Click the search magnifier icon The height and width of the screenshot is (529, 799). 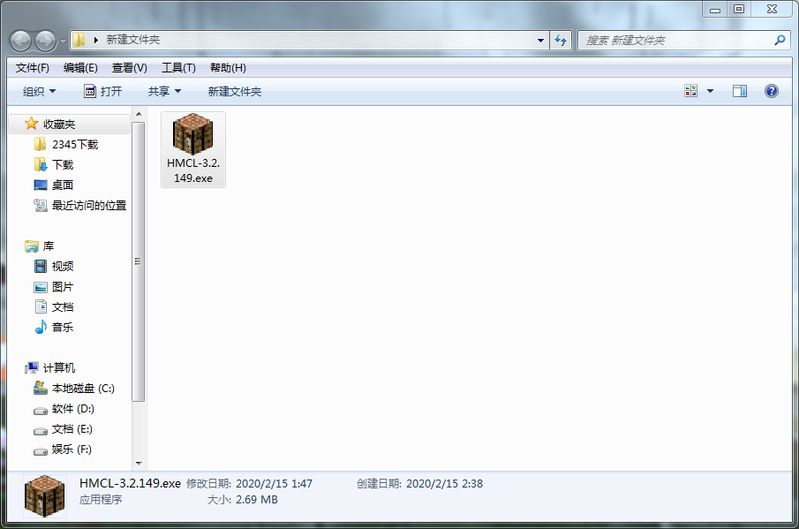[x=780, y=40]
